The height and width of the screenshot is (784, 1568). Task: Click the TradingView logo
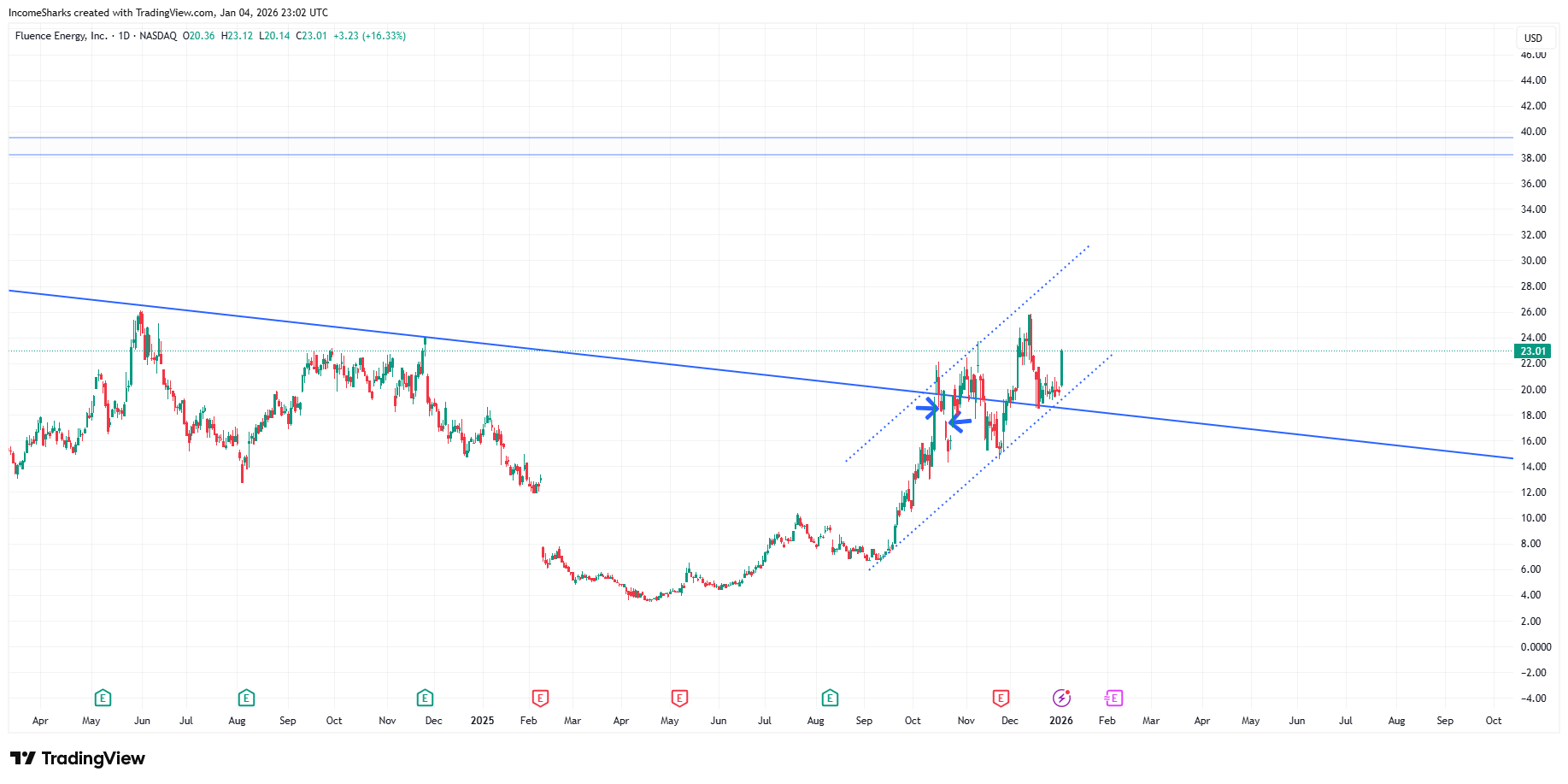coord(78,758)
